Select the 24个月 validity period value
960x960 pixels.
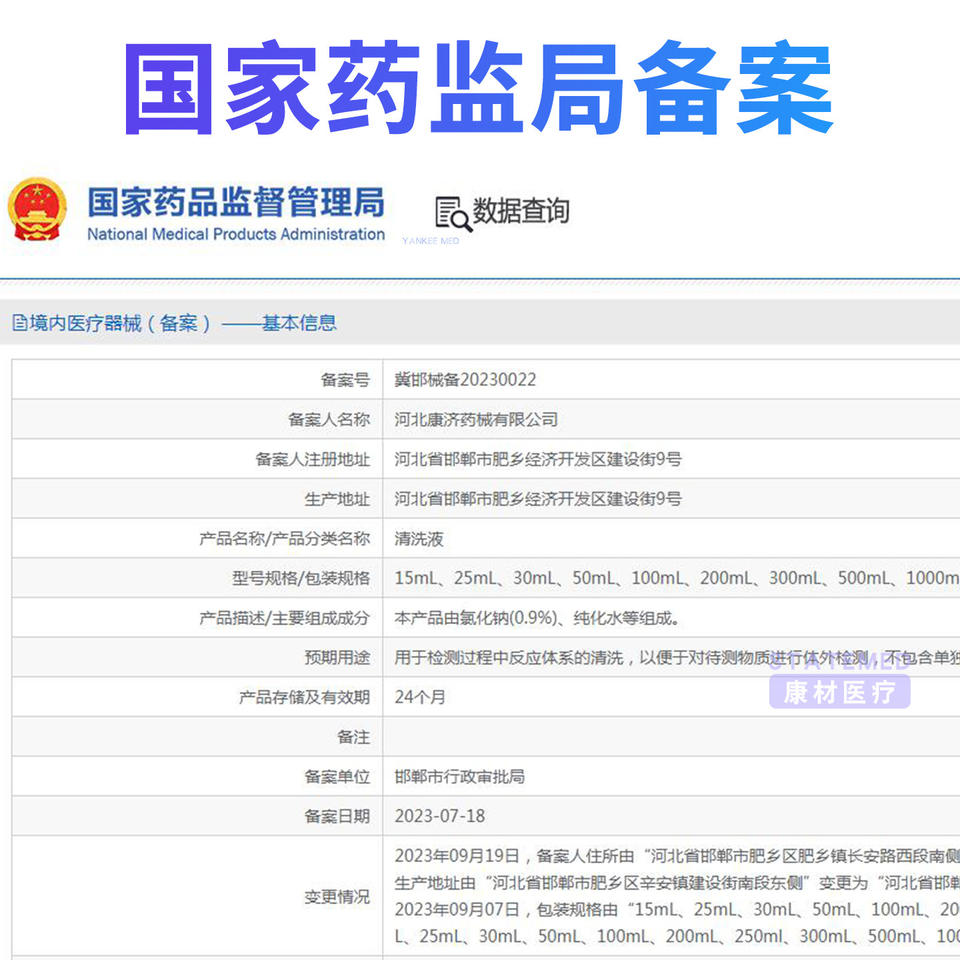tap(420, 697)
